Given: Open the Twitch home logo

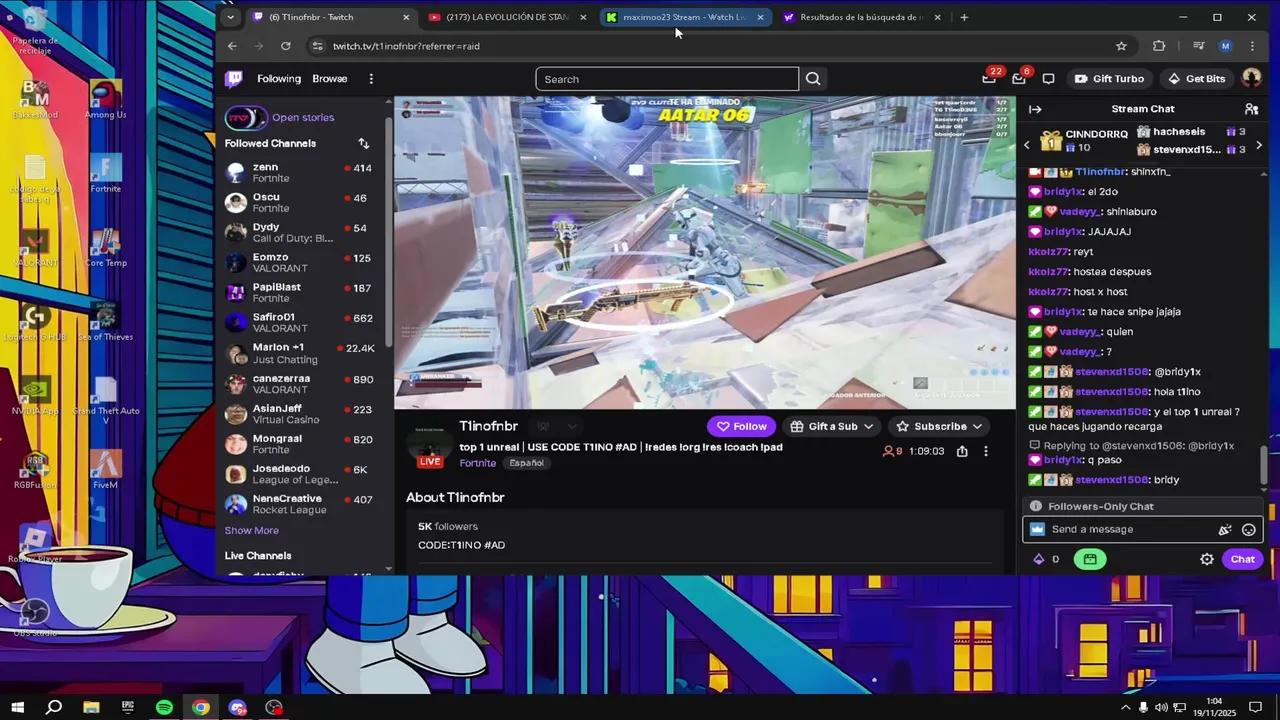Looking at the screenshot, I should (233, 79).
